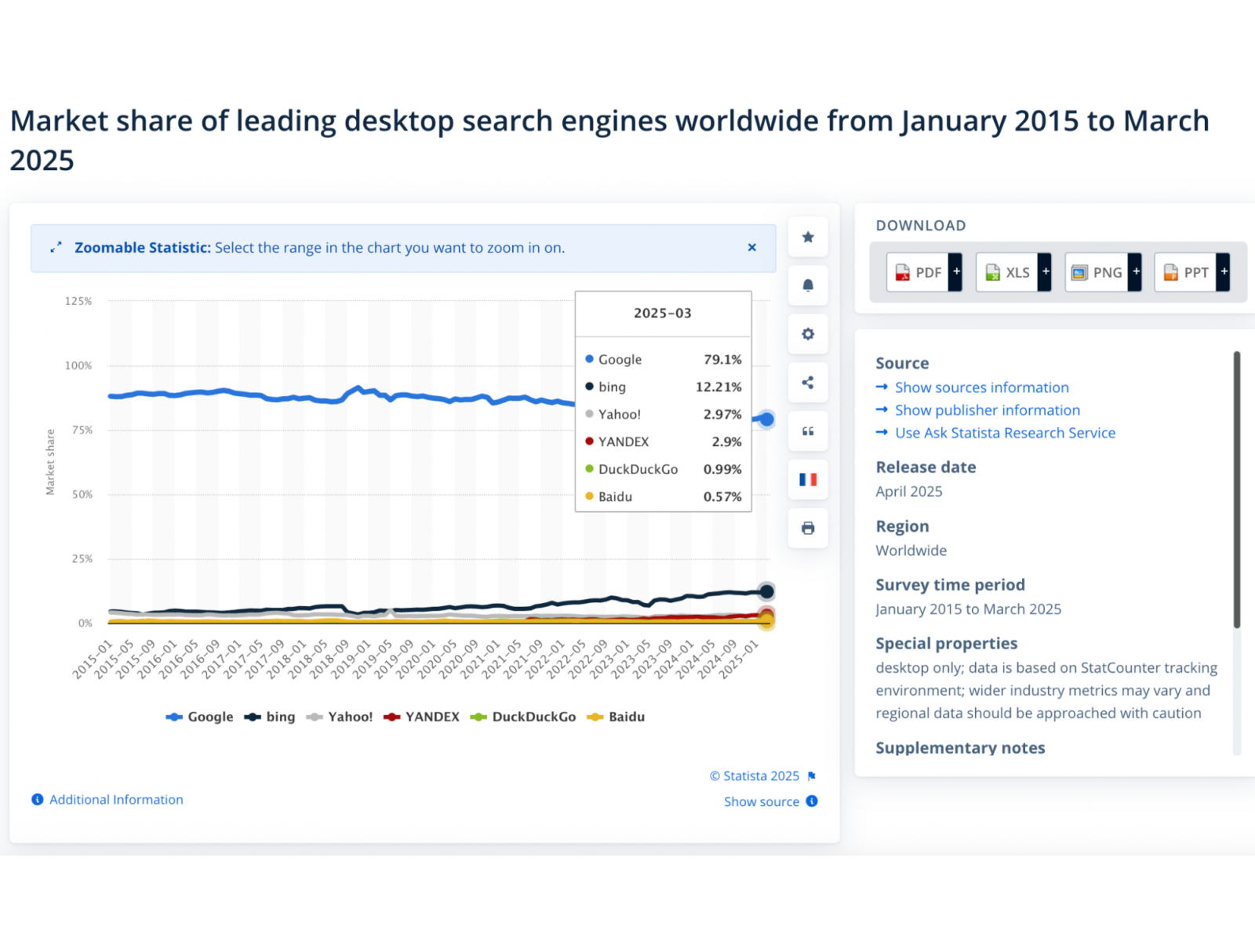Screen dimensions: 1255x952
Task: Click the Release date April 2025 text
Action: [x=909, y=492]
